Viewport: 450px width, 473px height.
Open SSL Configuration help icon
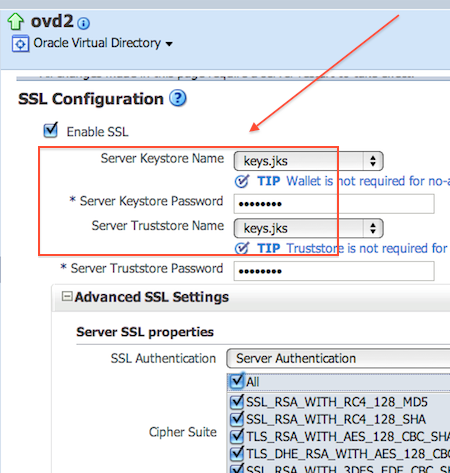pos(178,98)
